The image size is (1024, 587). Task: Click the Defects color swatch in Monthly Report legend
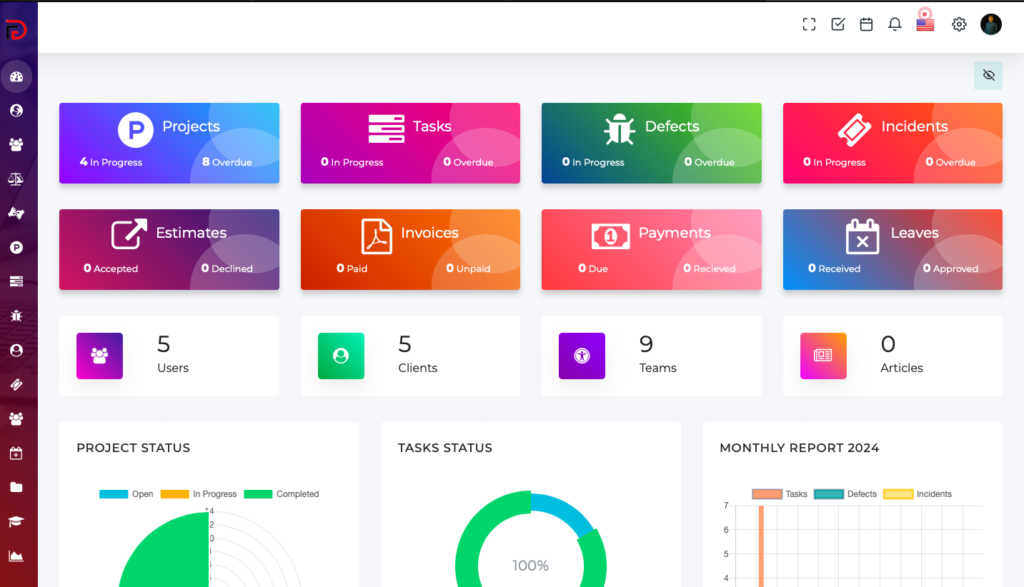click(828, 494)
